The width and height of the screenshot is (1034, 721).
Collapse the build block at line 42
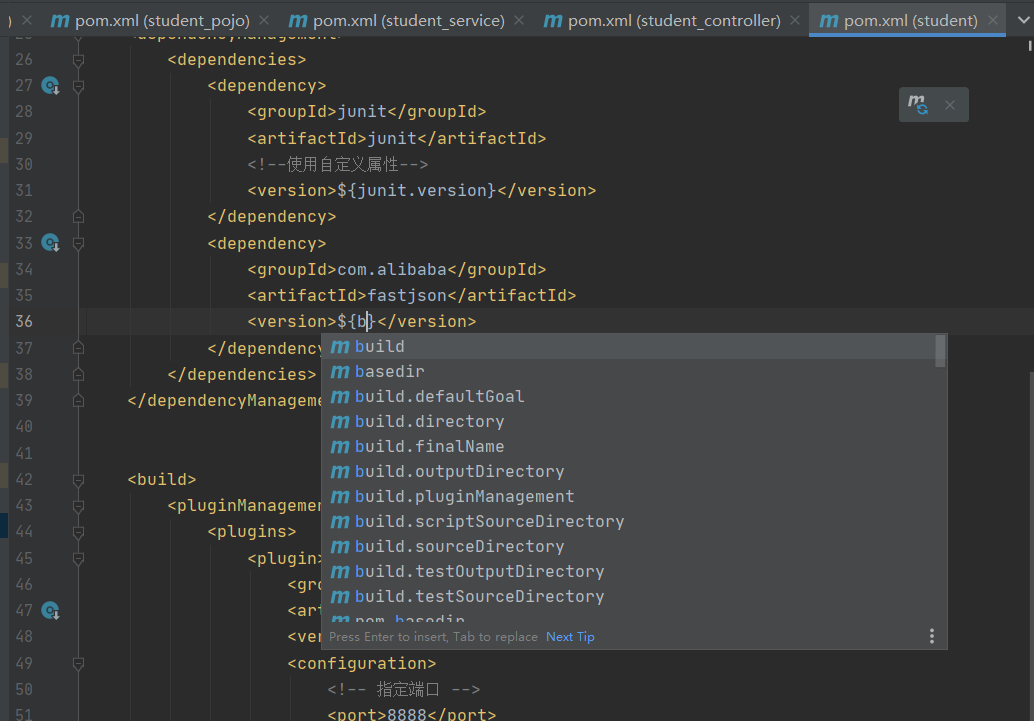click(78, 480)
